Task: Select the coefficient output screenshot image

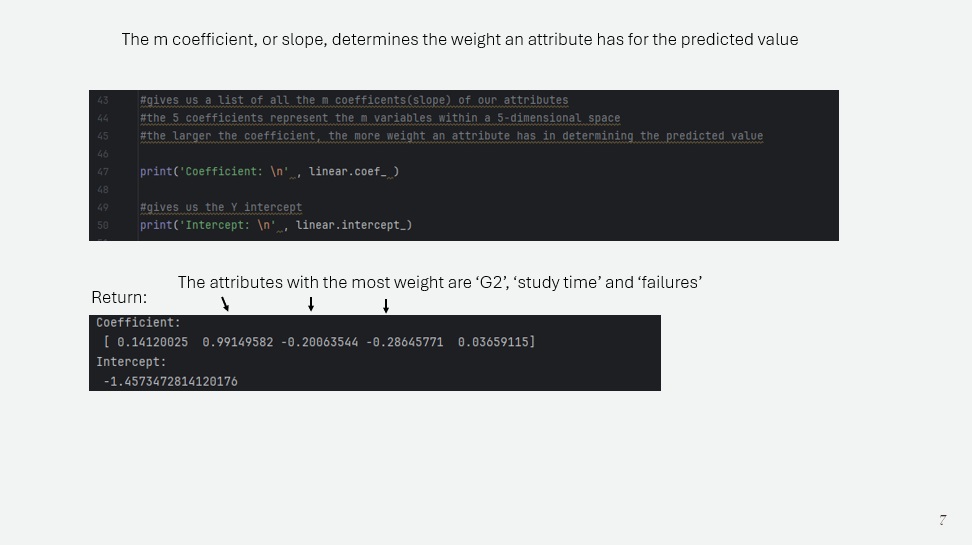Action: (375, 353)
